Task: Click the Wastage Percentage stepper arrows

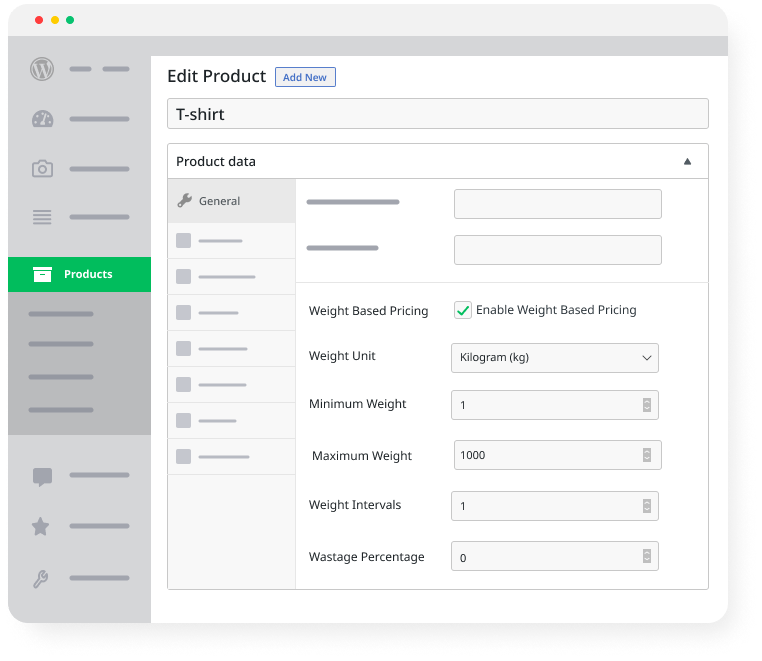Action: (647, 556)
